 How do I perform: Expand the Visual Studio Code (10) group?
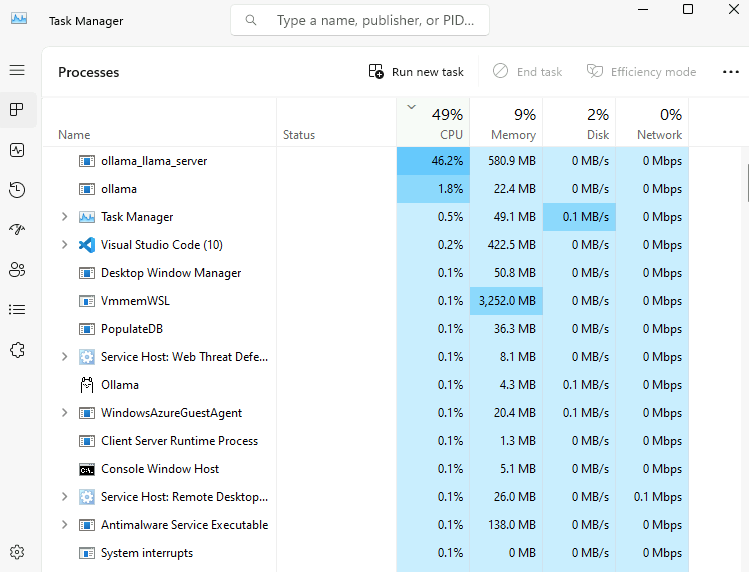click(x=64, y=245)
